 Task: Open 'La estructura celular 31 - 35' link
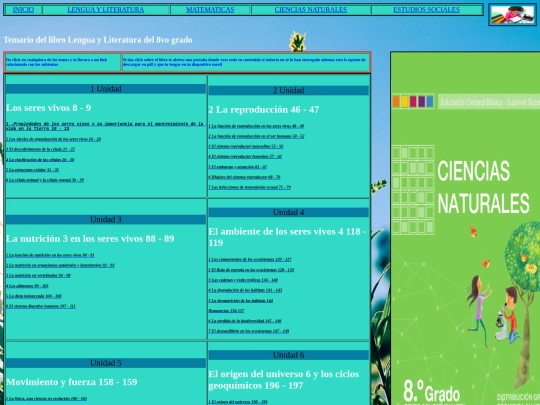pos(32,170)
